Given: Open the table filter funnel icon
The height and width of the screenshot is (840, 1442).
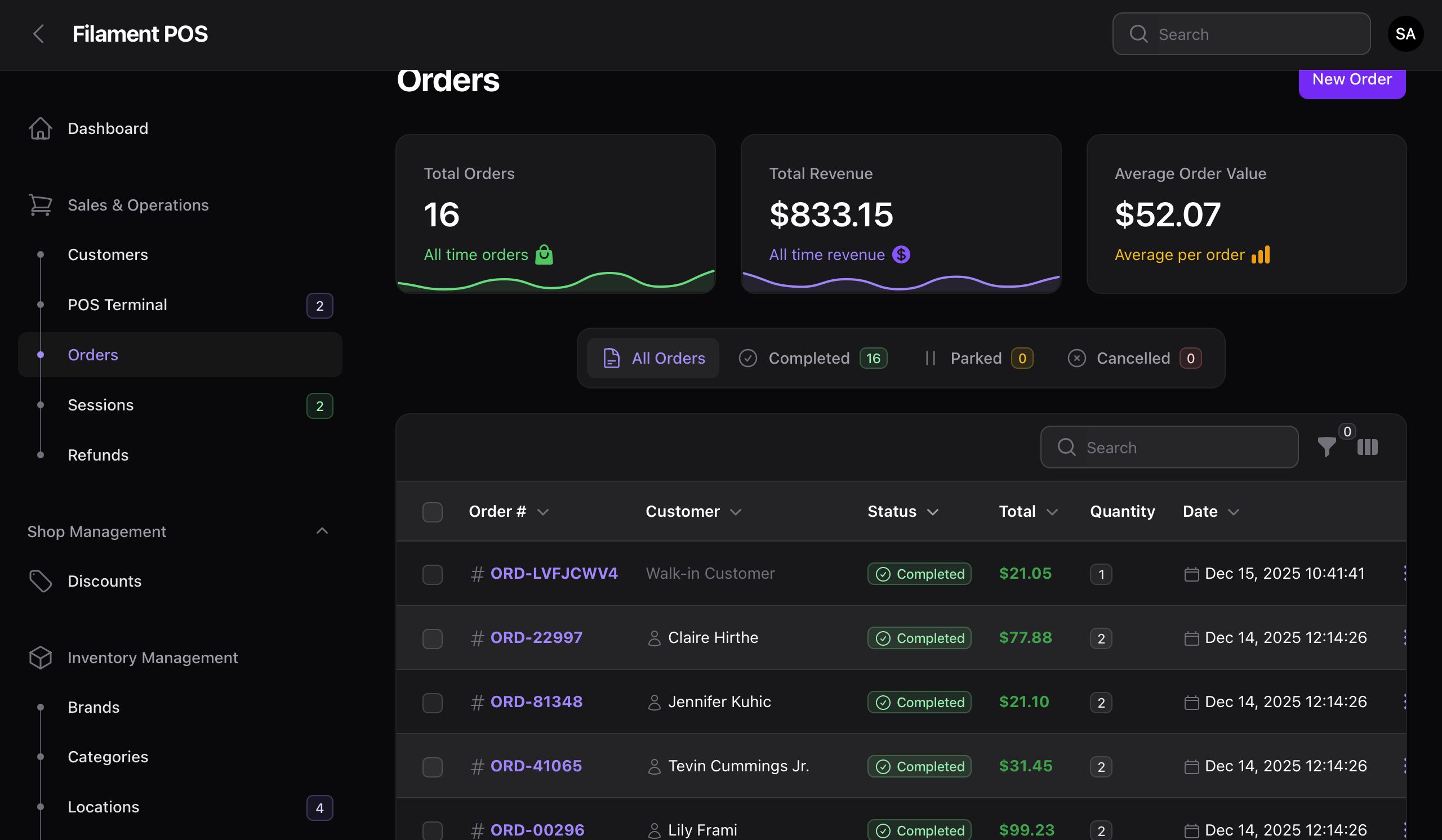Looking at the screenshot, I should pos(1326,446).
